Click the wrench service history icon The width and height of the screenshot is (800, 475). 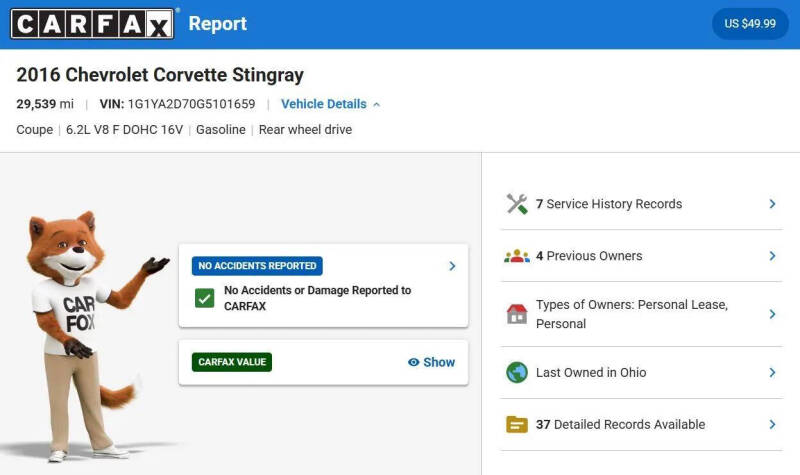pyautogui.click(x=517, y=204)
